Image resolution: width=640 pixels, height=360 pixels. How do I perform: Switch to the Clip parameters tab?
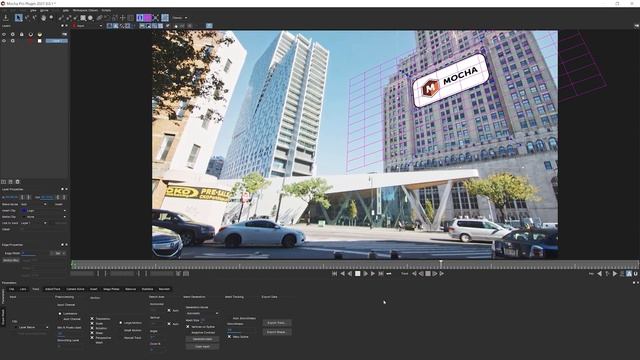pyautogui.click(x=11, y=289)
